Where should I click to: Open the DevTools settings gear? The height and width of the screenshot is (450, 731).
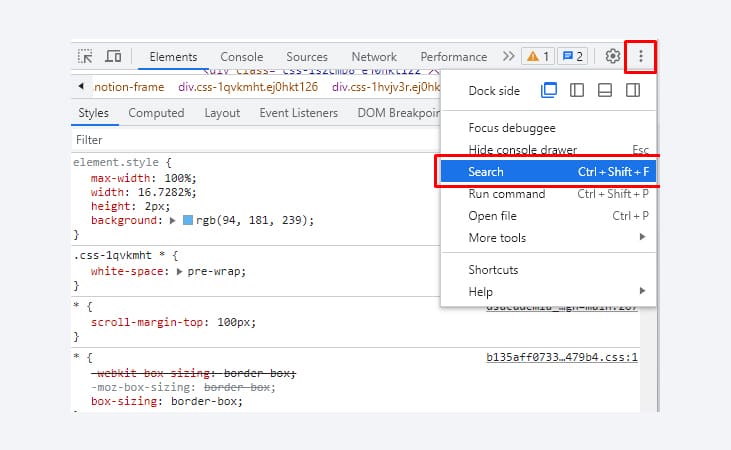[613, 56]
